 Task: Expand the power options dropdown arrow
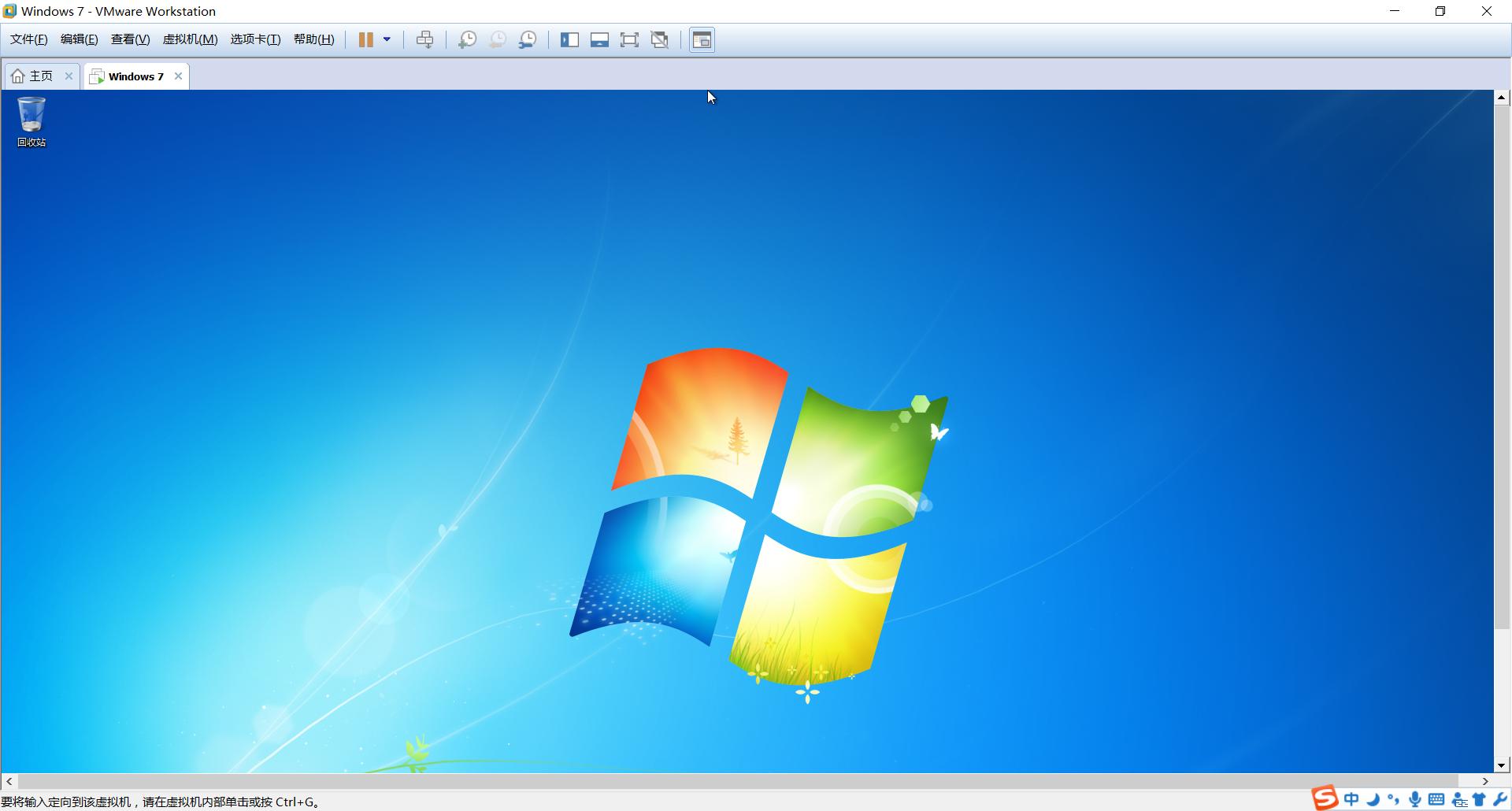[387, 39]
